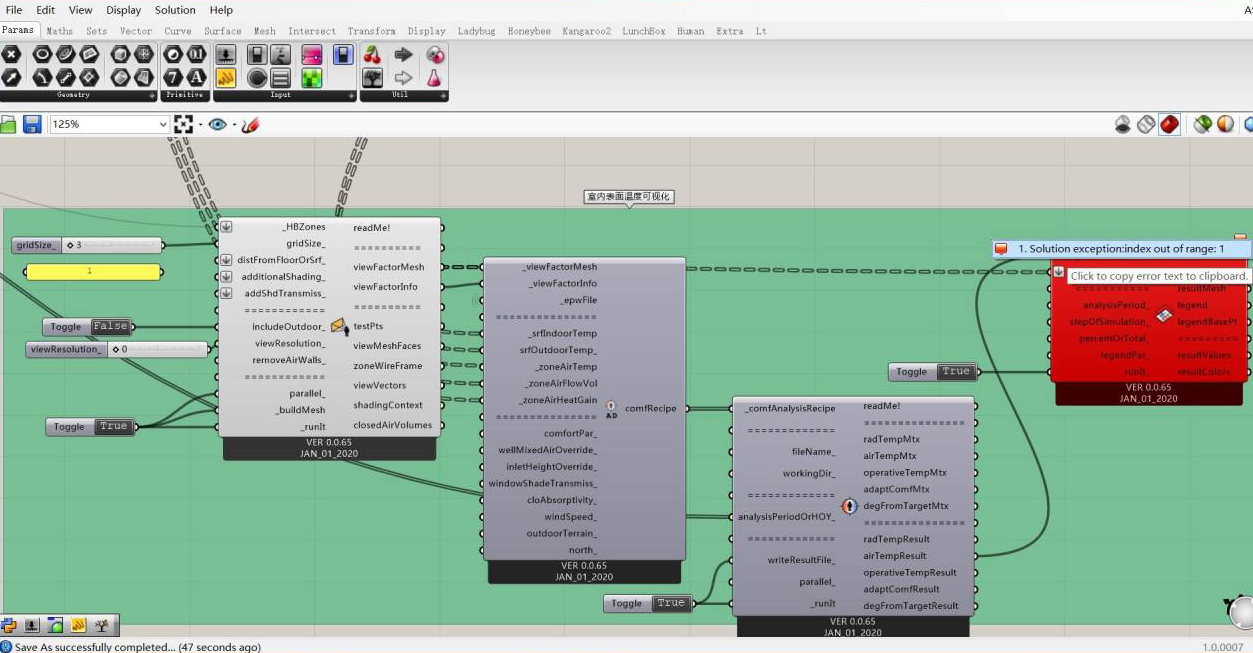This screenshot has height=653, width=1253.
Task: Click the save file icon
Action: coord(32,124)
